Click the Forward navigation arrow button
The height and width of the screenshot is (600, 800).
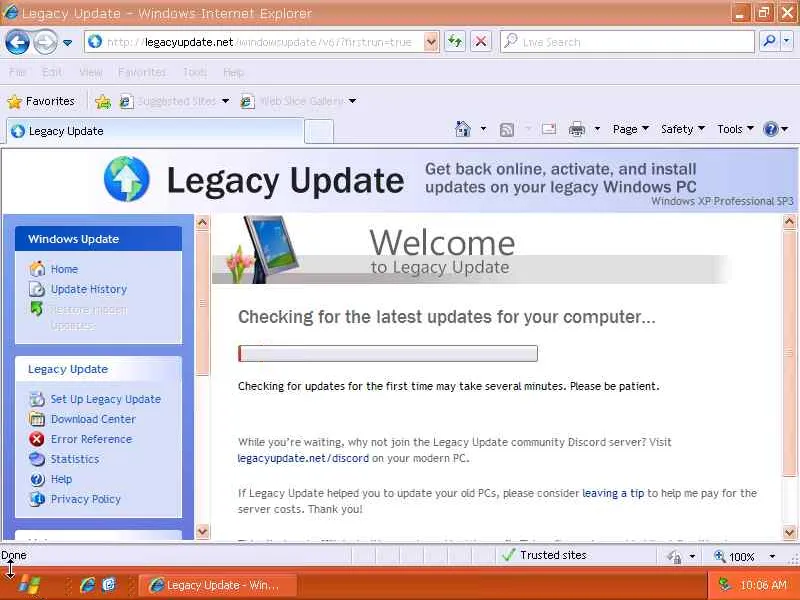click(45, 42)
